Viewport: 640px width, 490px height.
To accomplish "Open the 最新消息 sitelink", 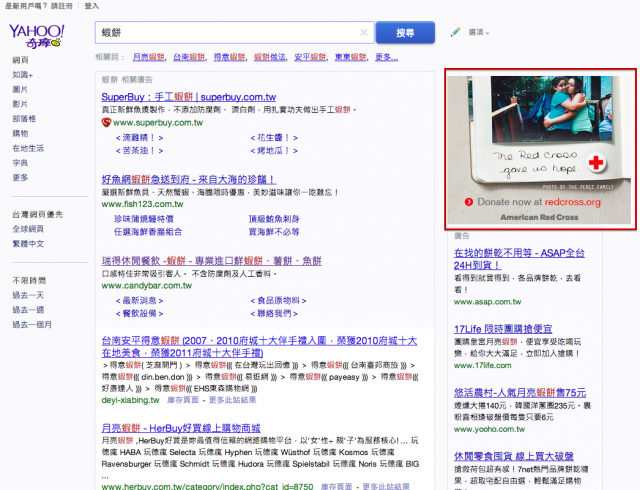I will (x=140, y=301).
